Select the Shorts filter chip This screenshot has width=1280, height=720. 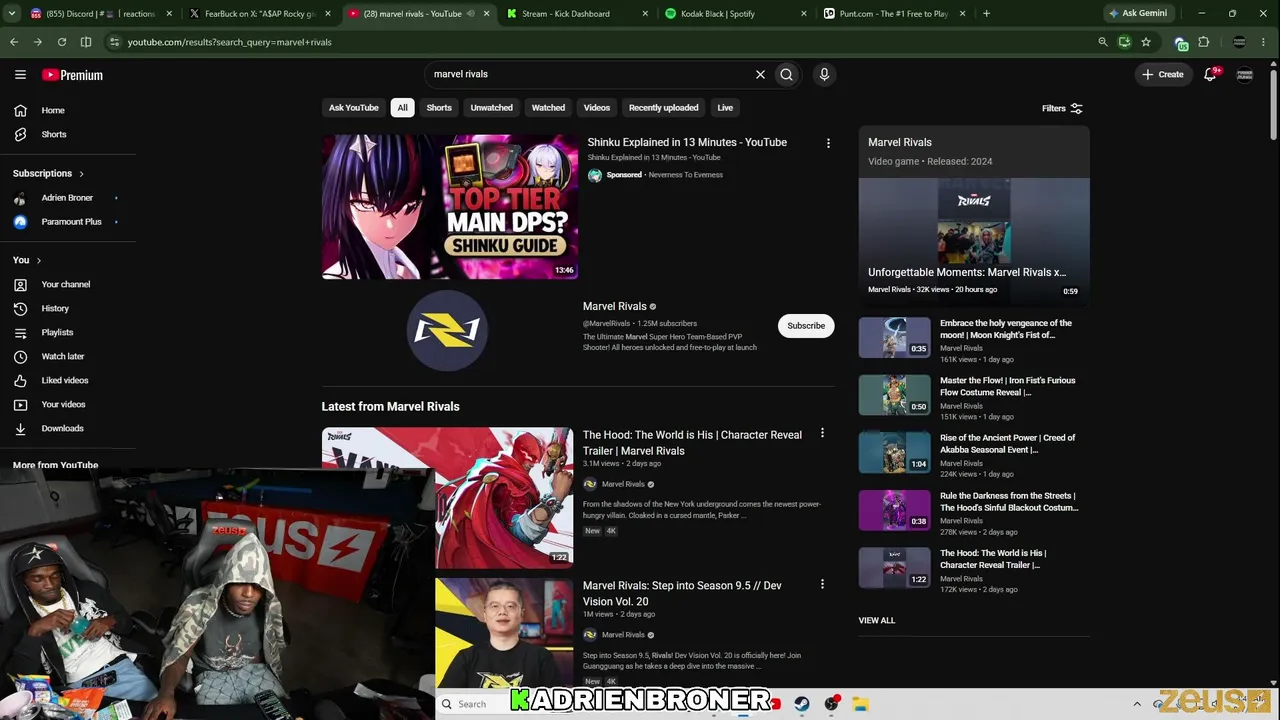click(x=439, y=108)
